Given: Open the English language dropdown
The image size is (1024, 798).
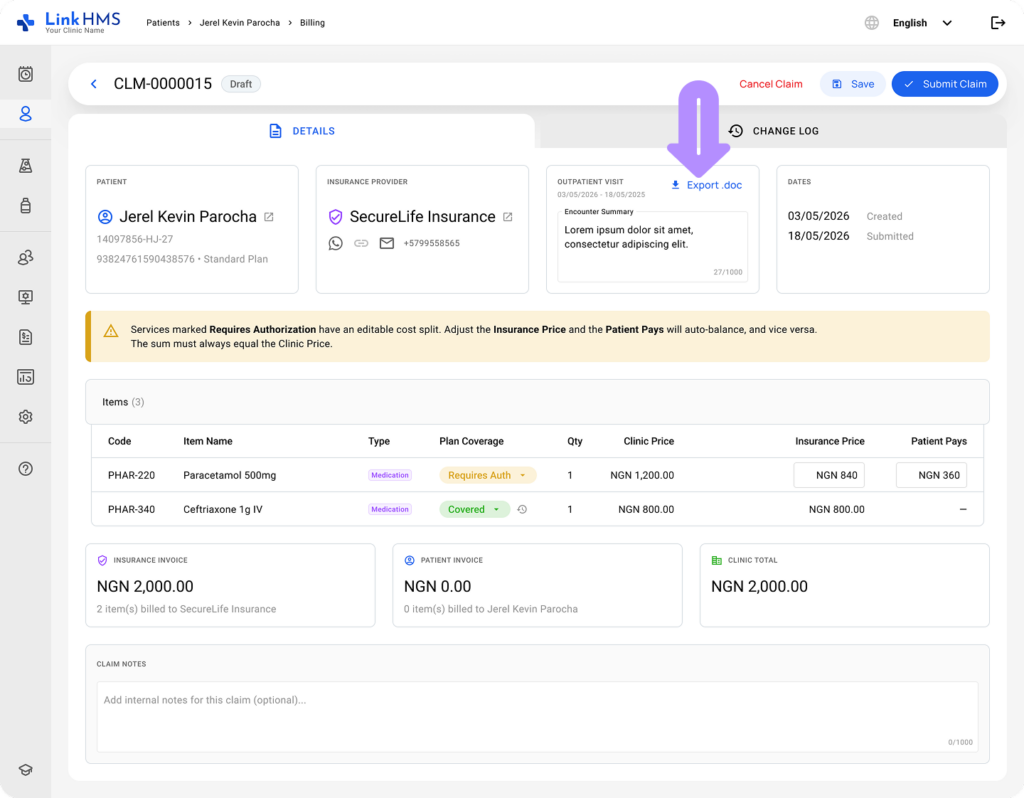Looking at the screenshot, I should point(921,23).
